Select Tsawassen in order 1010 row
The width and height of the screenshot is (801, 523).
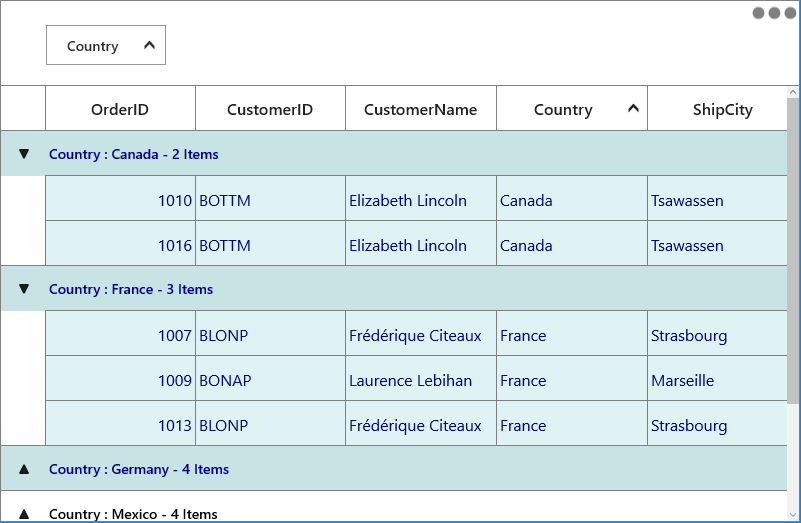(717, 199)
